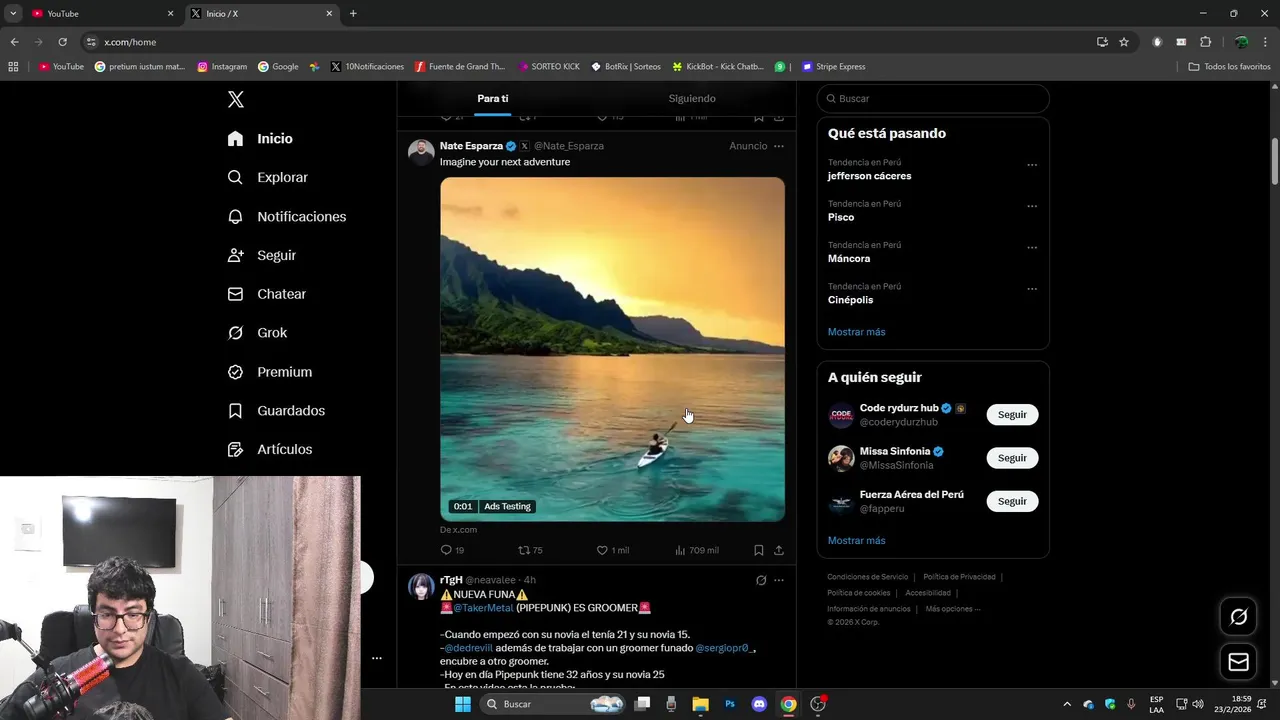Open trend options for Cinépolis
The height and width of the screenshot is (720, 1280).
point(1032,289)
